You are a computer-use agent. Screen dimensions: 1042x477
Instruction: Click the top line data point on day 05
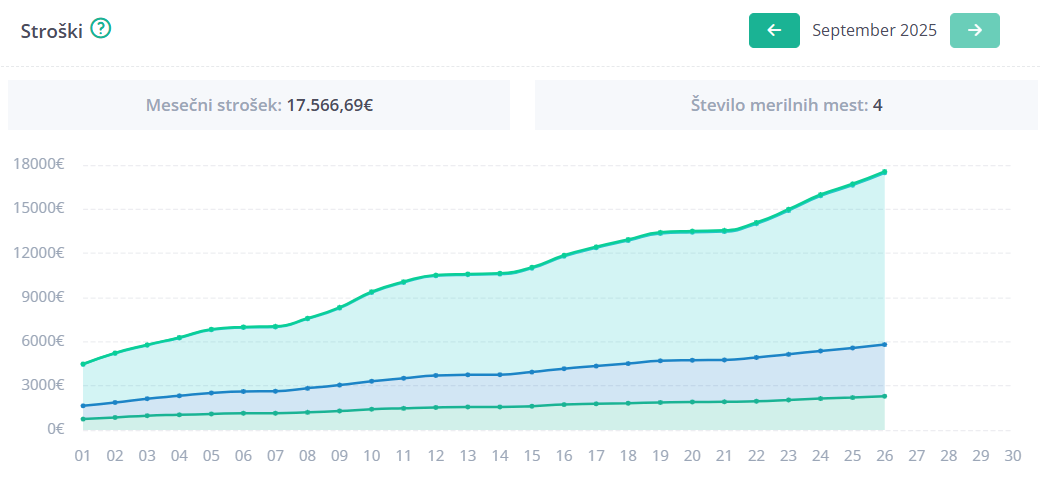pos(211,329)
